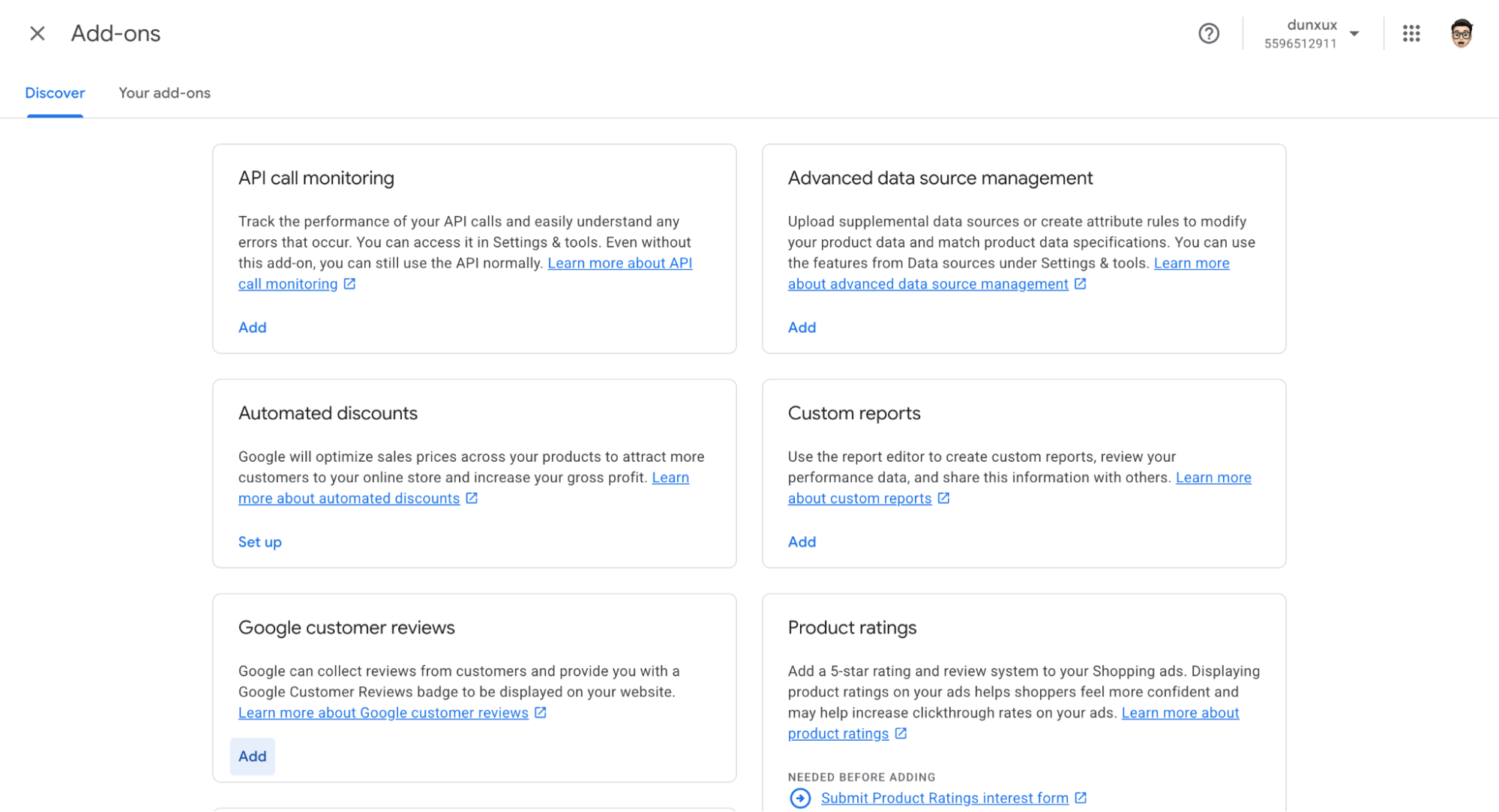Click external link icon after custom reports link

point(943,498)
